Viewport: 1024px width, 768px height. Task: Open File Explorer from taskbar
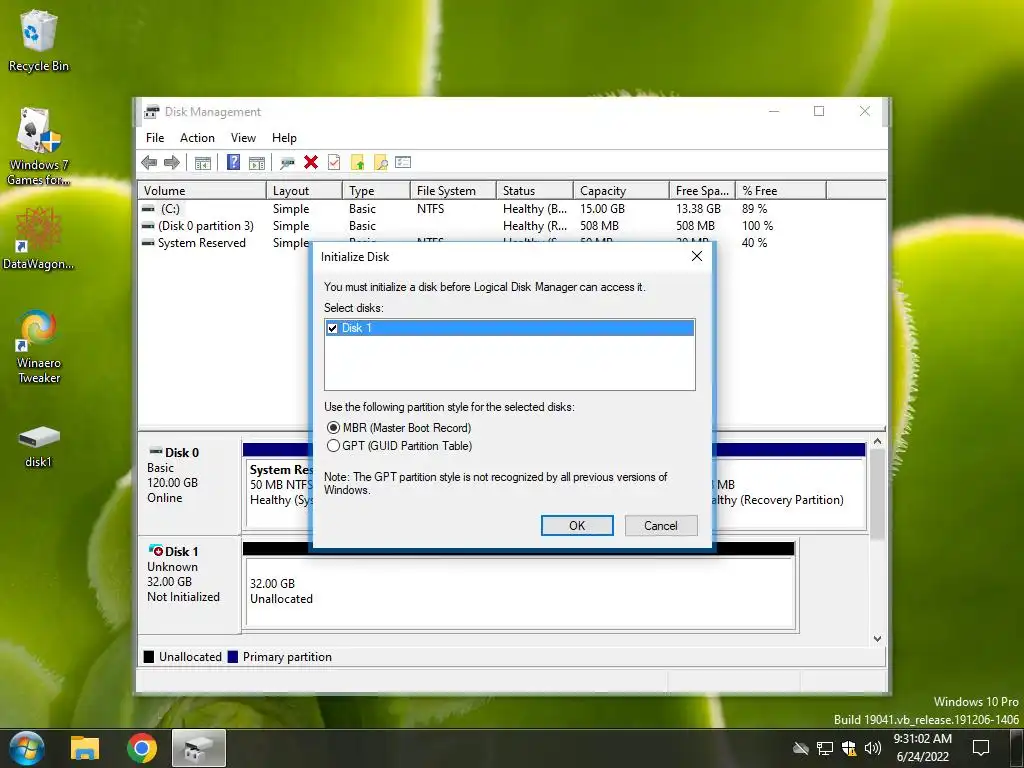85,748
